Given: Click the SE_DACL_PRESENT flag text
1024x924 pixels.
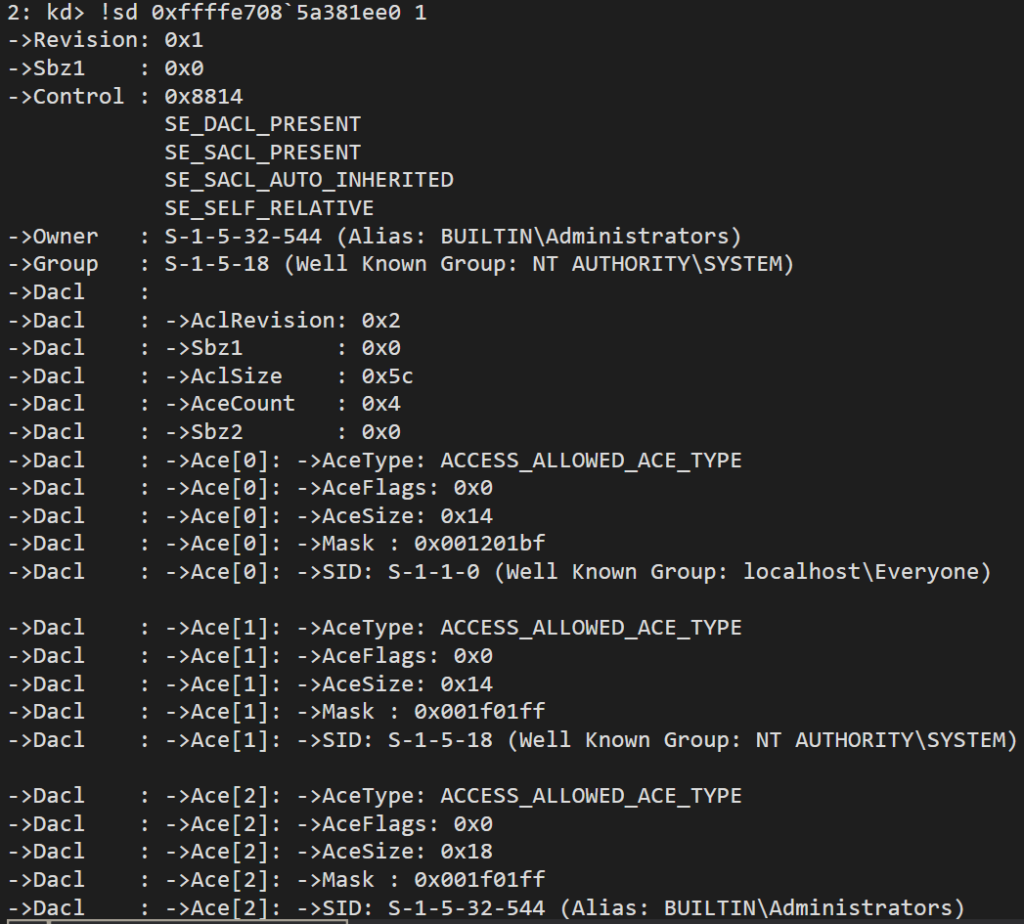Looking at the screenshot, I should [263, 124].
